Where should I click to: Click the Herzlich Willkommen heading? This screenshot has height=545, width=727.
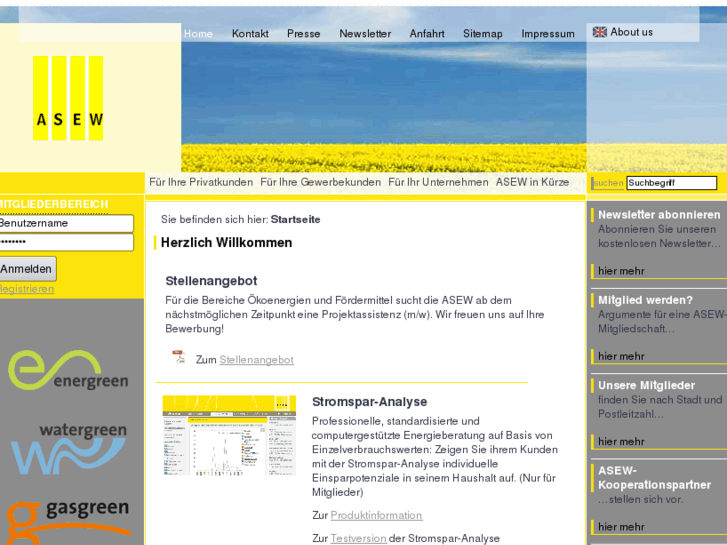[x=226, y=243]
